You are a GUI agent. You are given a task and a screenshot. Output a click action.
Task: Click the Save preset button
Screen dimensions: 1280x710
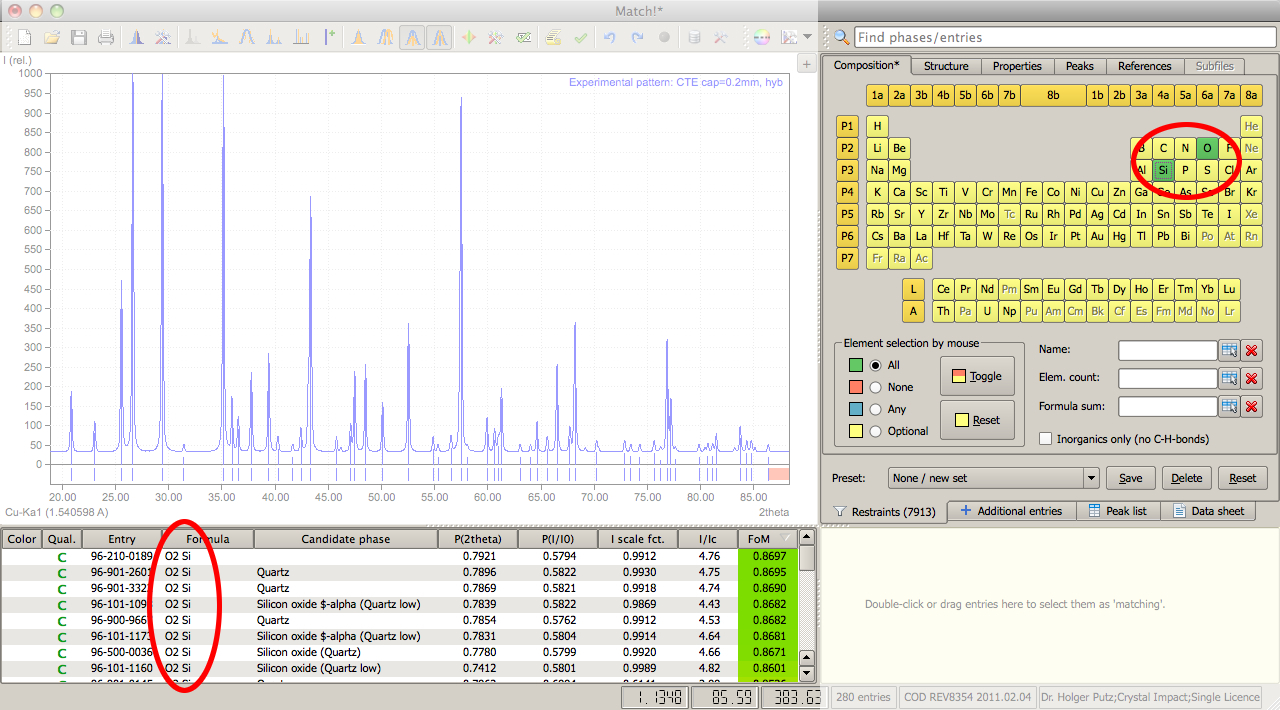(x=1130, y=478)
